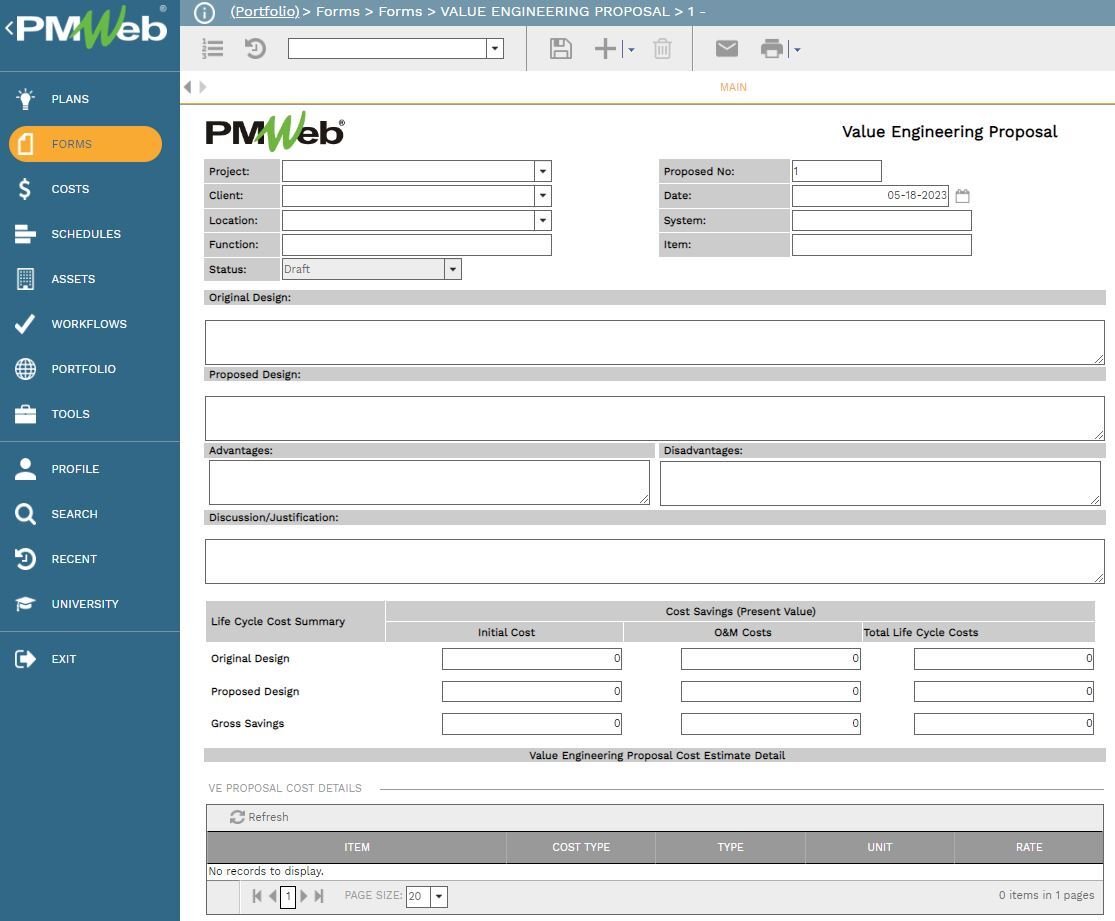Image resolution: width=1115 pixels, height=921 pixels.
Task: Click the Function text input field
Action: (415, 244)
